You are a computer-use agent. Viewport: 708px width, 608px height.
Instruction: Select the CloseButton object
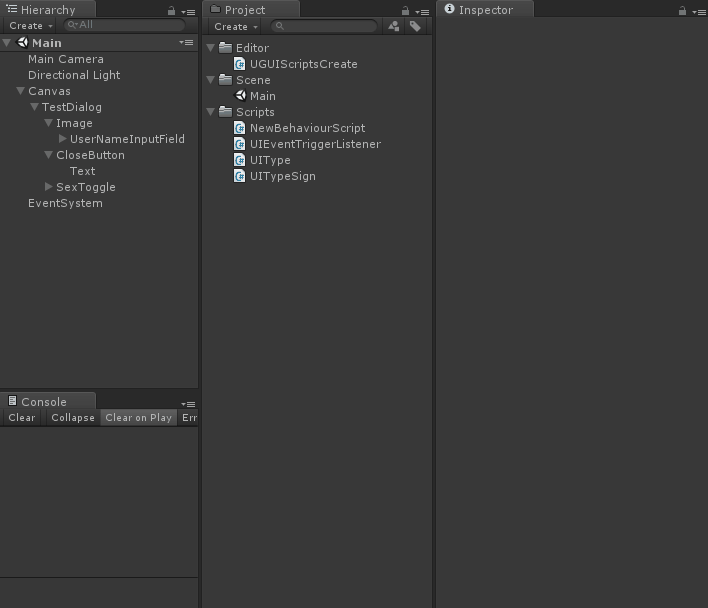click(x=90, y=155)
